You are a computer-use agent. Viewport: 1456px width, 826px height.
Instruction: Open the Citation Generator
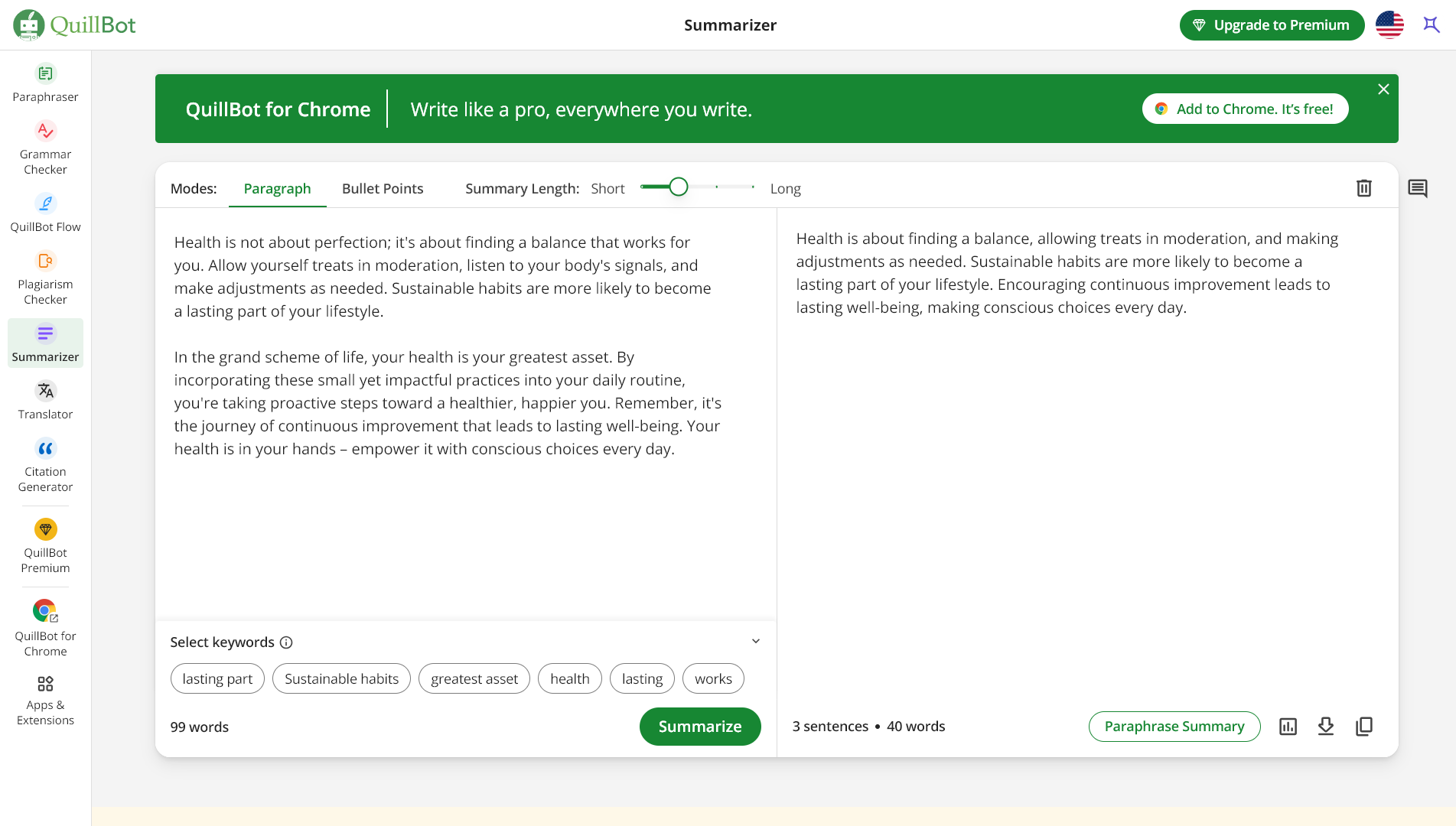[x=45, y=465]
